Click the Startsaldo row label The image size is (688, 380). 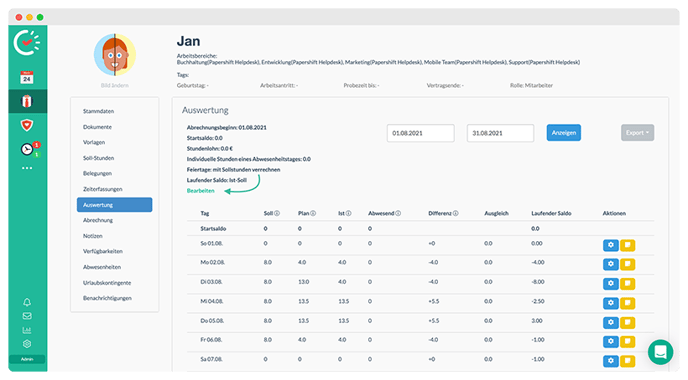213,229
